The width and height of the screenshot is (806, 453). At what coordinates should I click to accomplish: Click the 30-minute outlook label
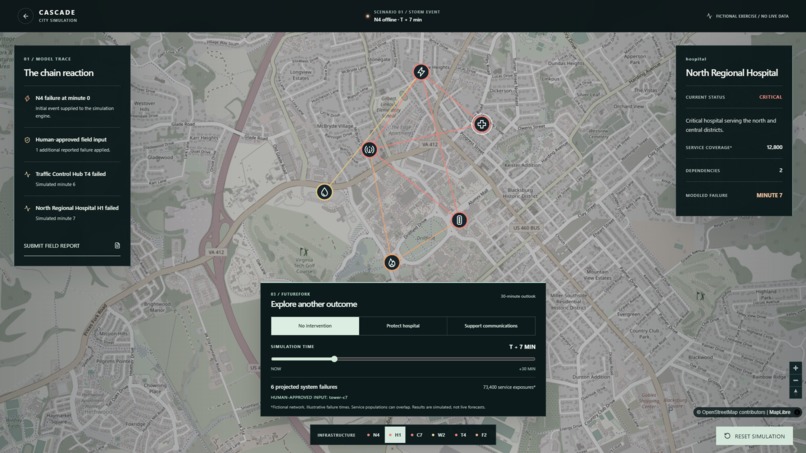[x=518, y=296]
